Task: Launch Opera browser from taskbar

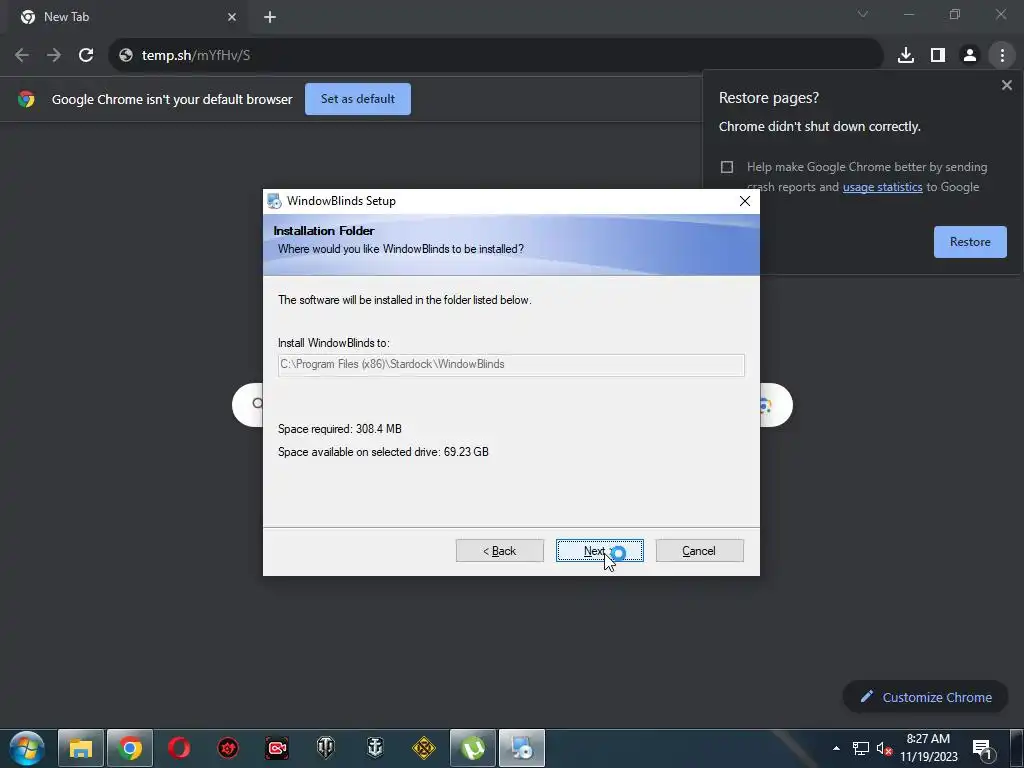Action: click(179, 748)
